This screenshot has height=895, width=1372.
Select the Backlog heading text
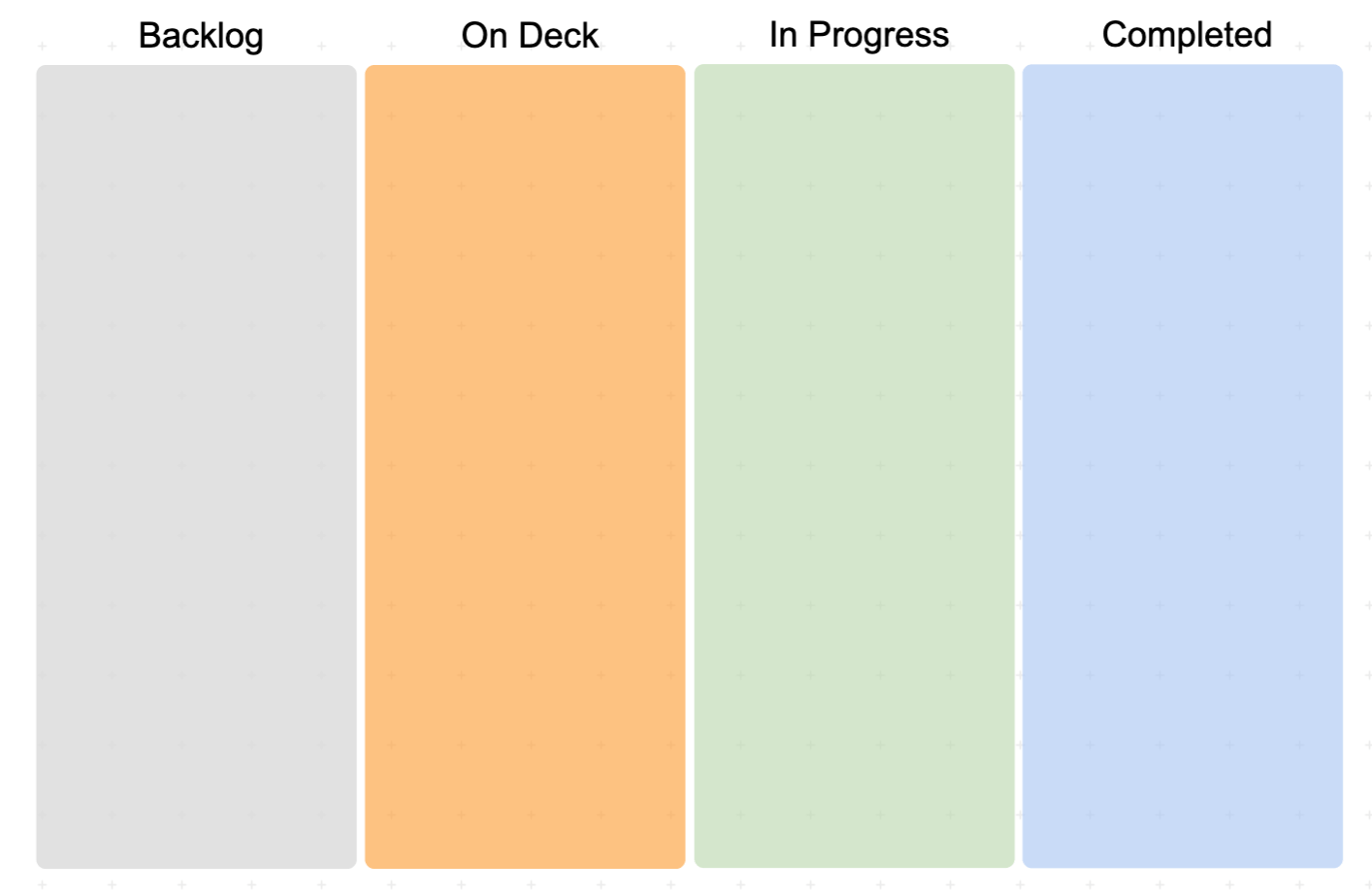coord(201,36)
